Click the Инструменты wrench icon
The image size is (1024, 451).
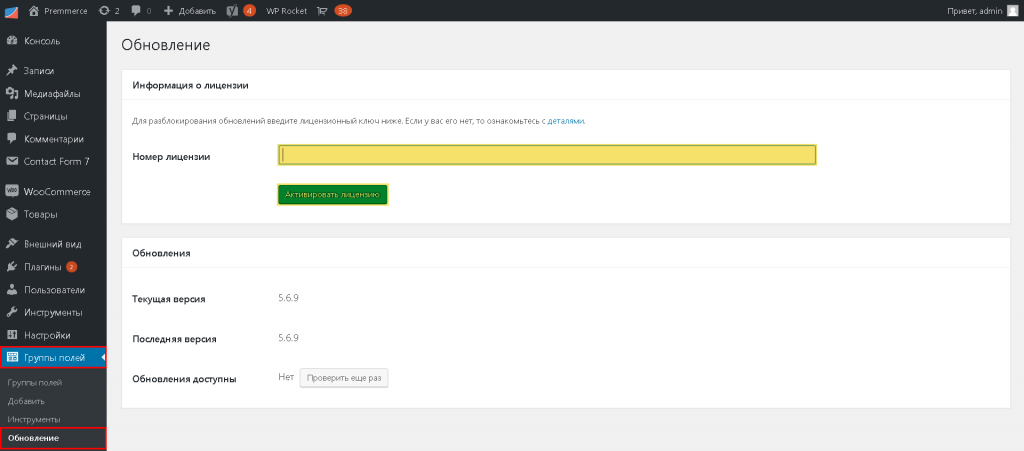11,312
